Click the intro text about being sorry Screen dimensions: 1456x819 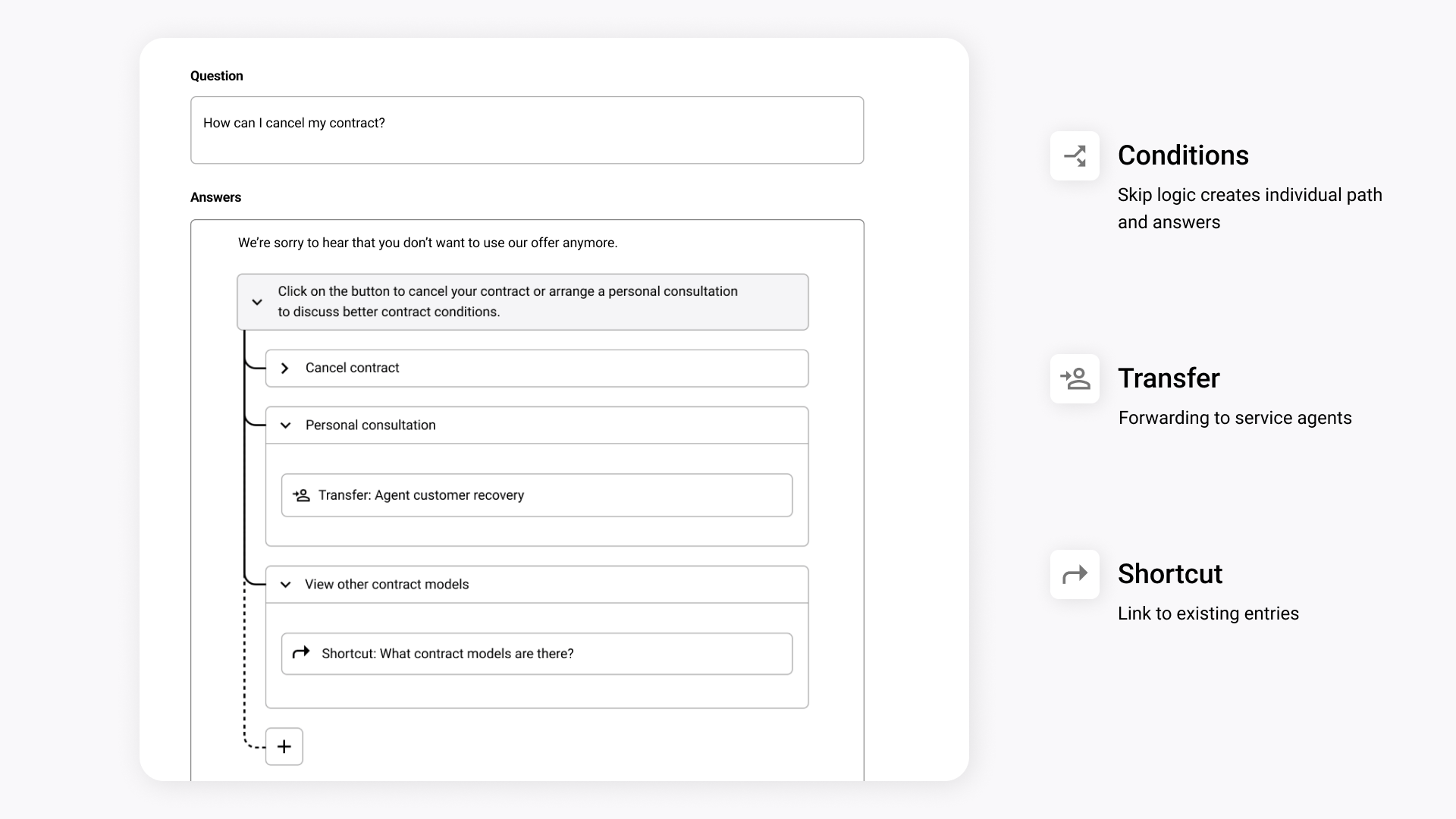(x=428, y=243)
